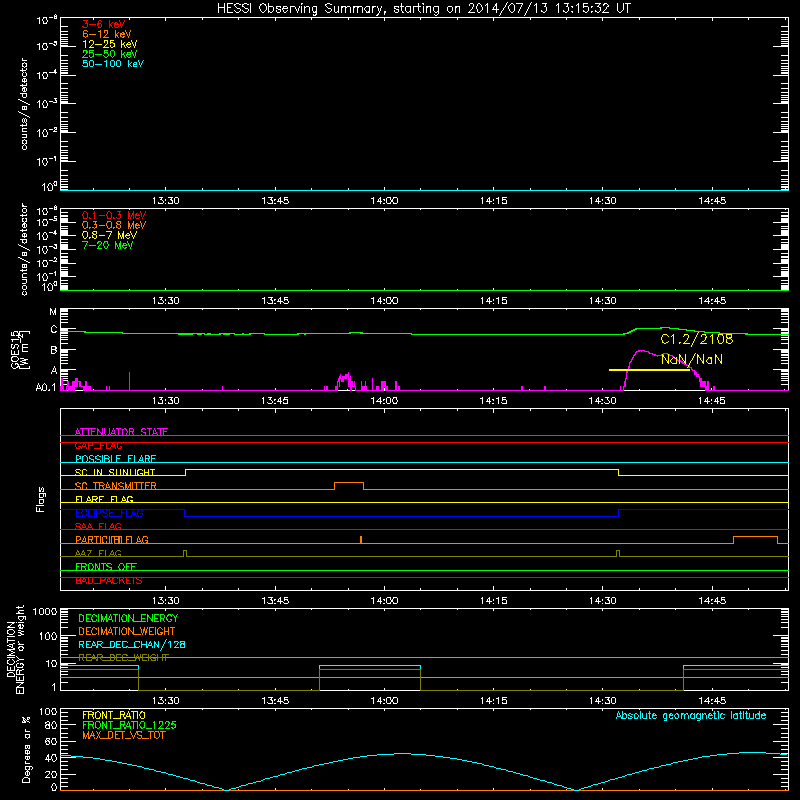Select the 6-12 keV legend label
800x800 pixels.
pos(107,34)
